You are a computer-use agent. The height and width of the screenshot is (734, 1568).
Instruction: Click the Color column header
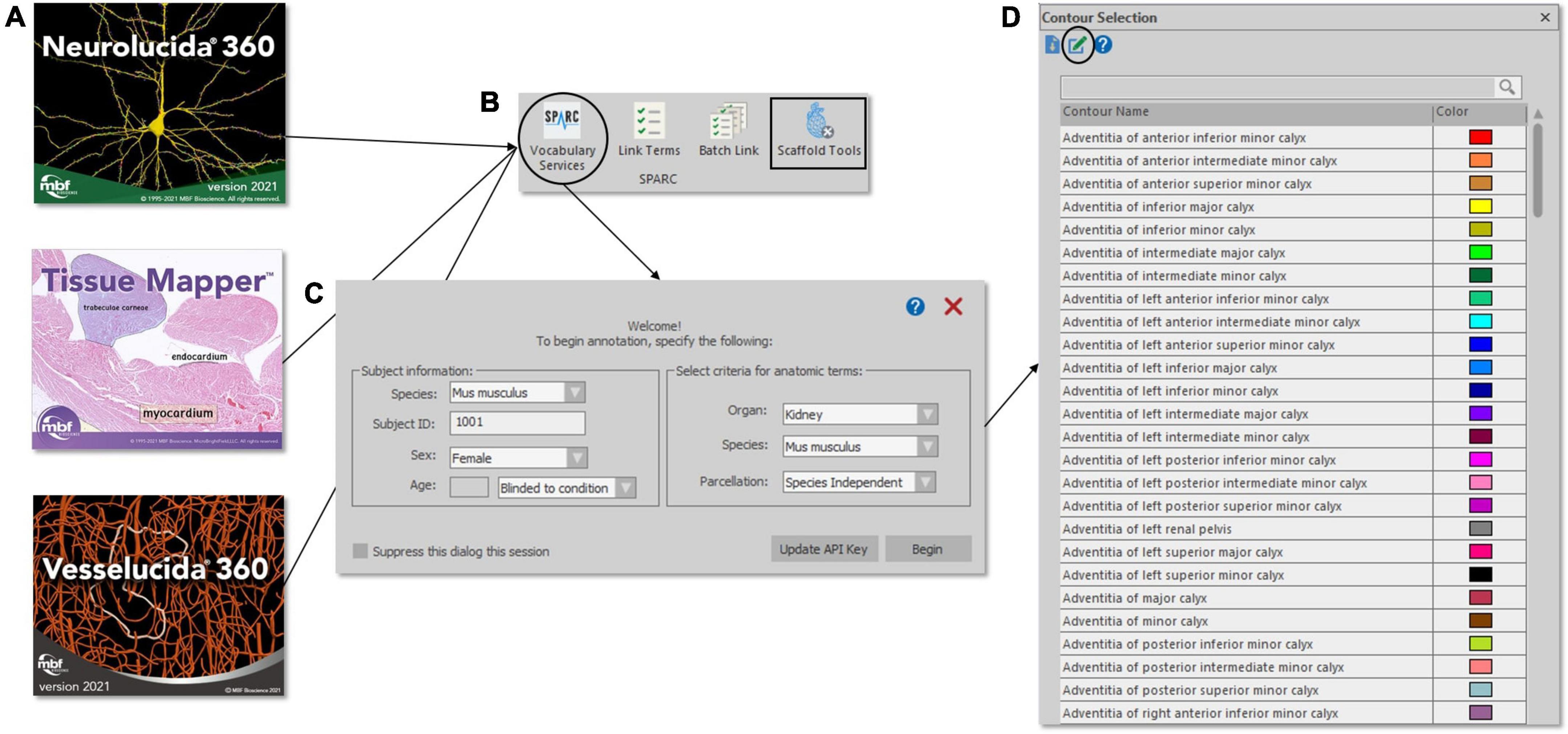(1480, 112)
